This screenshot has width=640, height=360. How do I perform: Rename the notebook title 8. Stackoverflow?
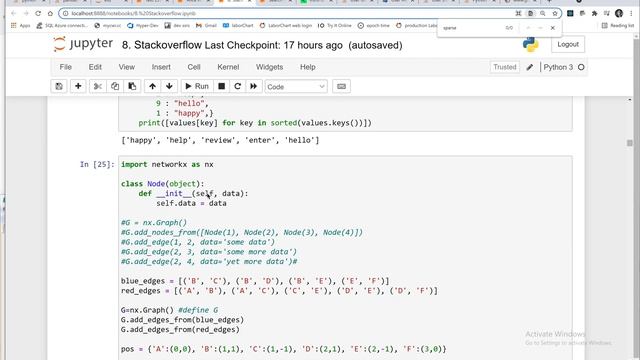(162, 45)
